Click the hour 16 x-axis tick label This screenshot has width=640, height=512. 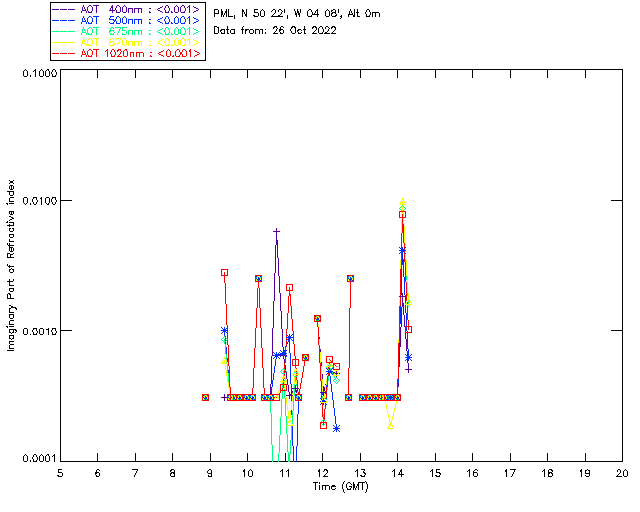473,473
